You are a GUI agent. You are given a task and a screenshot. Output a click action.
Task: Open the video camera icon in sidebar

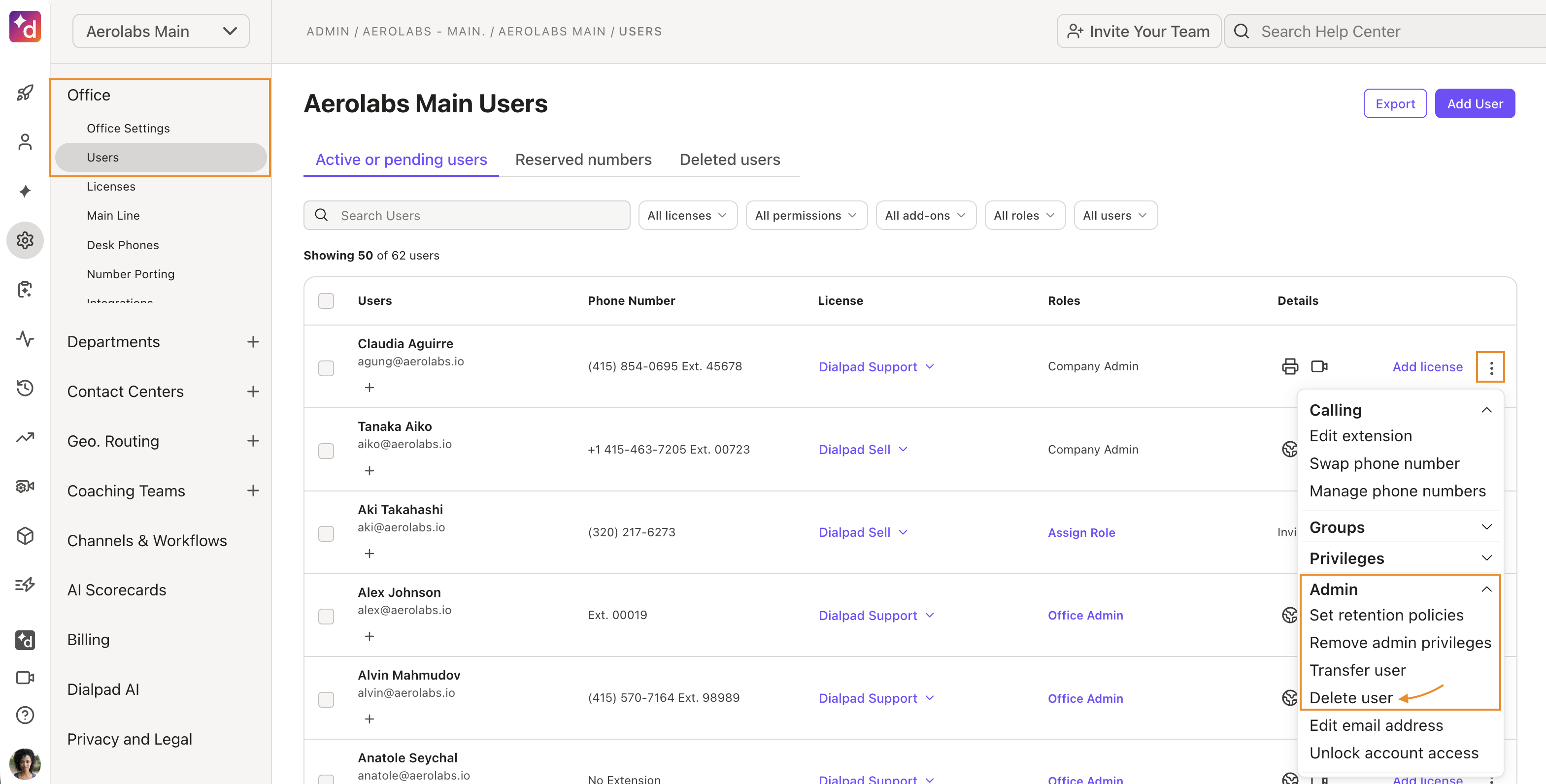pyautogui.click(x=25, y=678)
